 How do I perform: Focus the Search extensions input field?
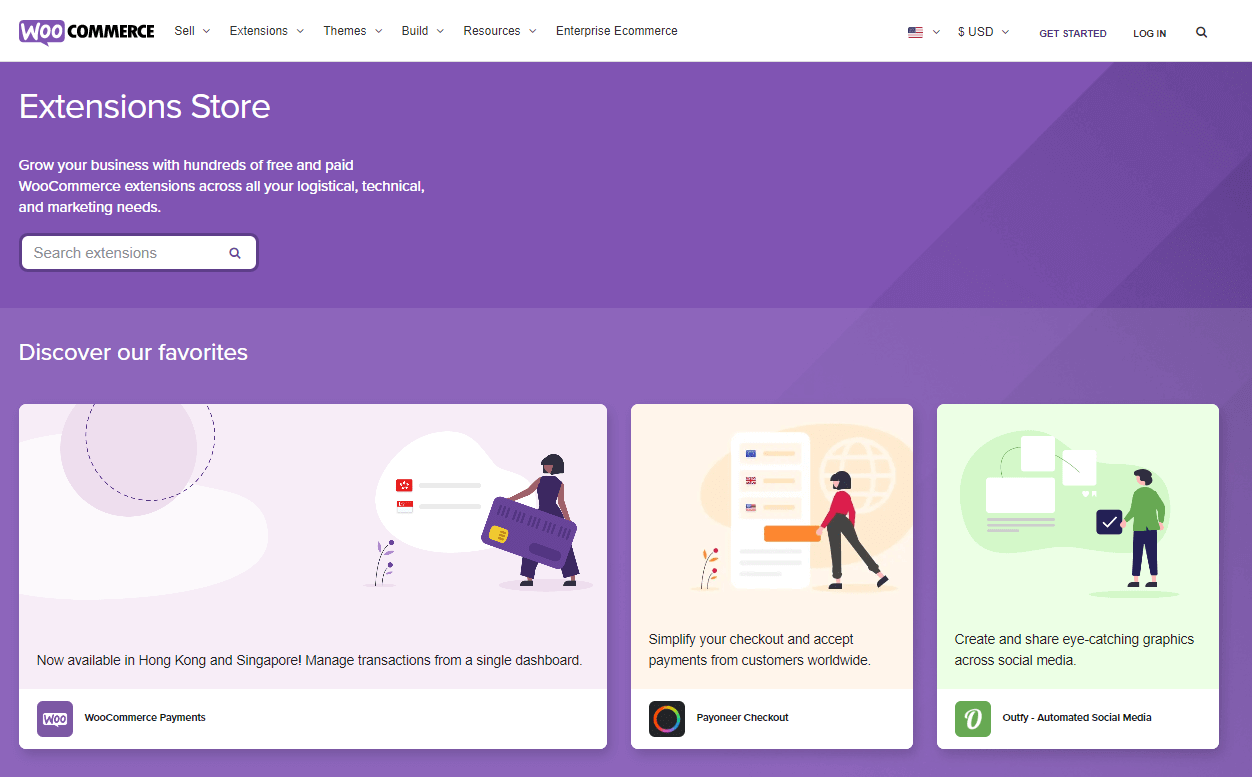139,253
